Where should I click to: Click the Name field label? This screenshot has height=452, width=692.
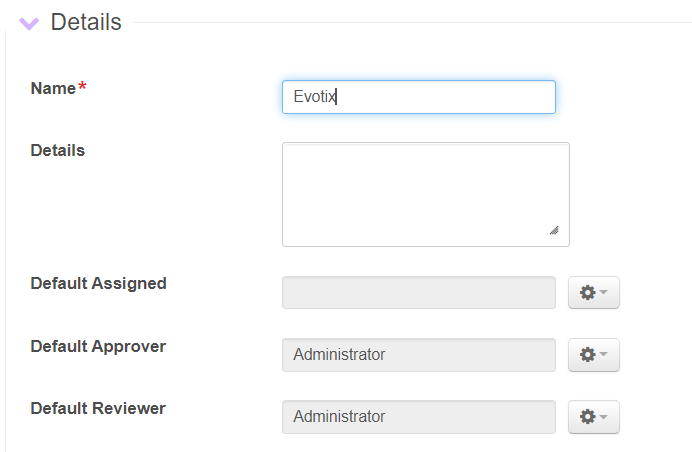(x=53, y=88)
